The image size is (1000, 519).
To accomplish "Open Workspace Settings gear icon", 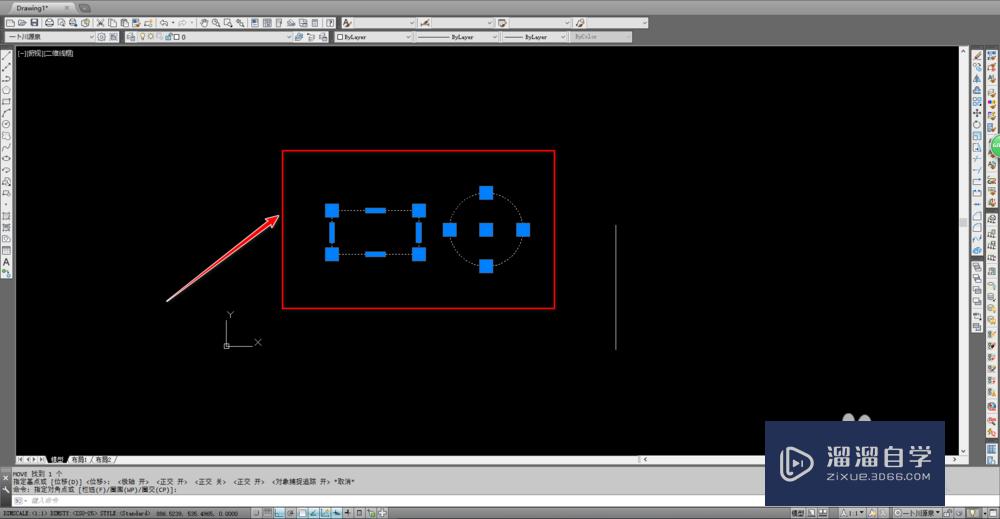I will (101, 37).
